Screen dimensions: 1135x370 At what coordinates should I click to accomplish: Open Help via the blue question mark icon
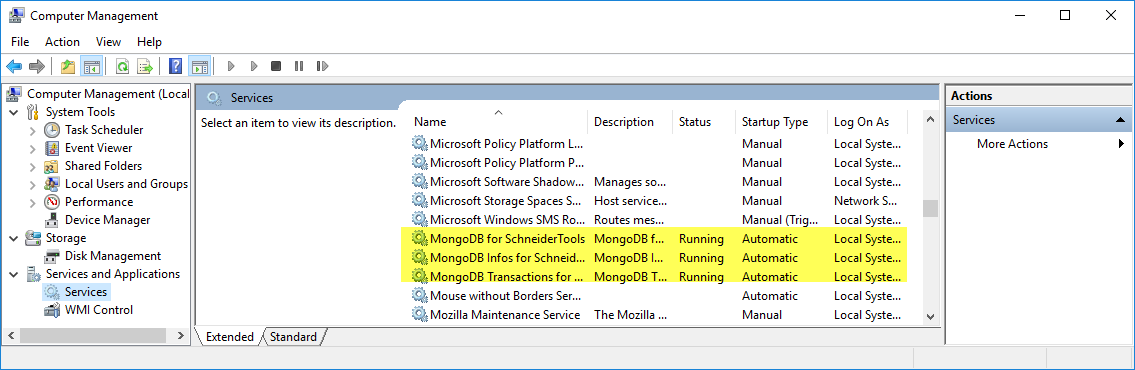[175, 67]
